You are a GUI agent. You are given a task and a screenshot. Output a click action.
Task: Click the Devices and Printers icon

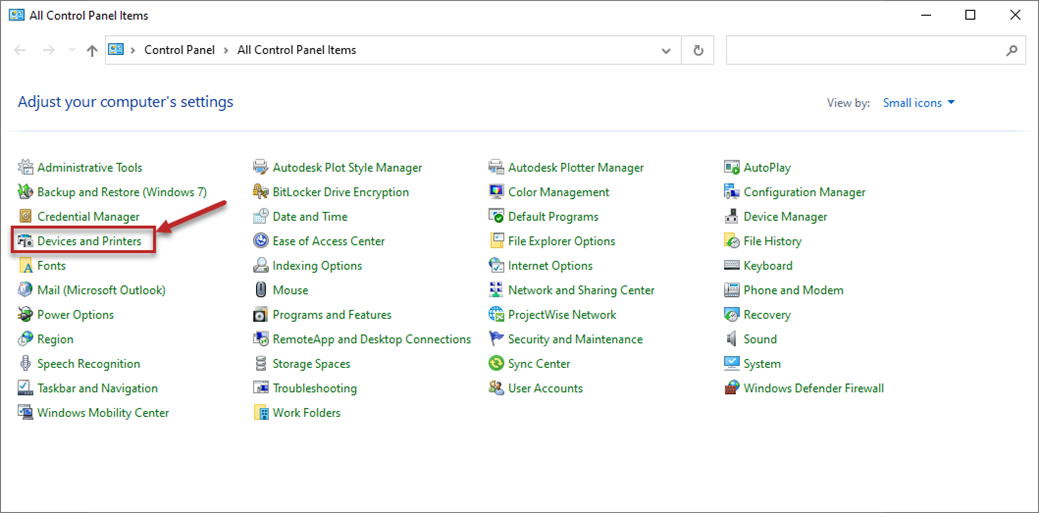click(25, 241)
